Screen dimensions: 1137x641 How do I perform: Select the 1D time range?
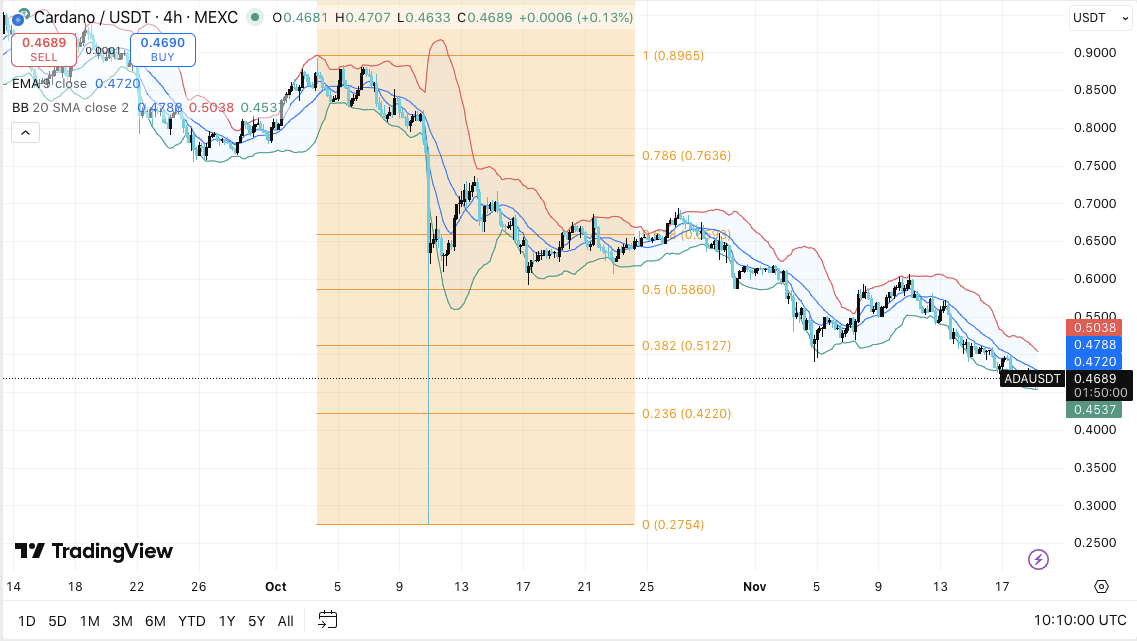(26, 621)
